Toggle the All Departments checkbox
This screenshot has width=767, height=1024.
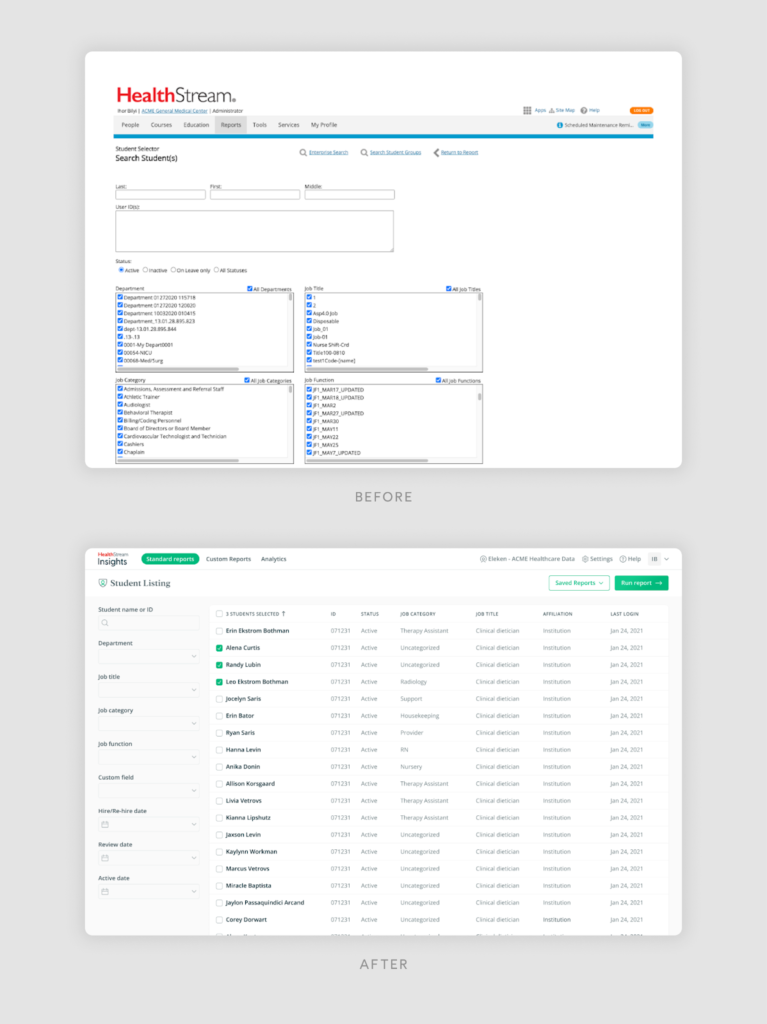click(x=250, y=289)
